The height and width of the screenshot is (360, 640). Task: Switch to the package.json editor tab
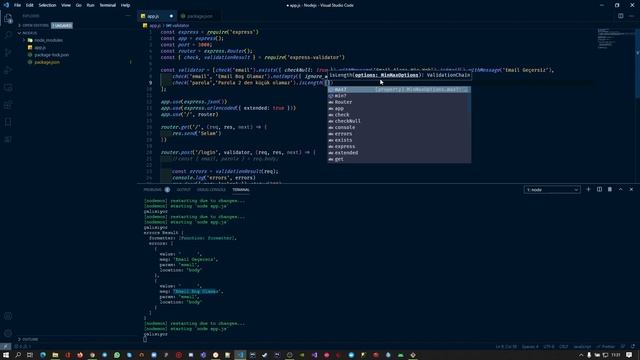[x=199, y=16]
